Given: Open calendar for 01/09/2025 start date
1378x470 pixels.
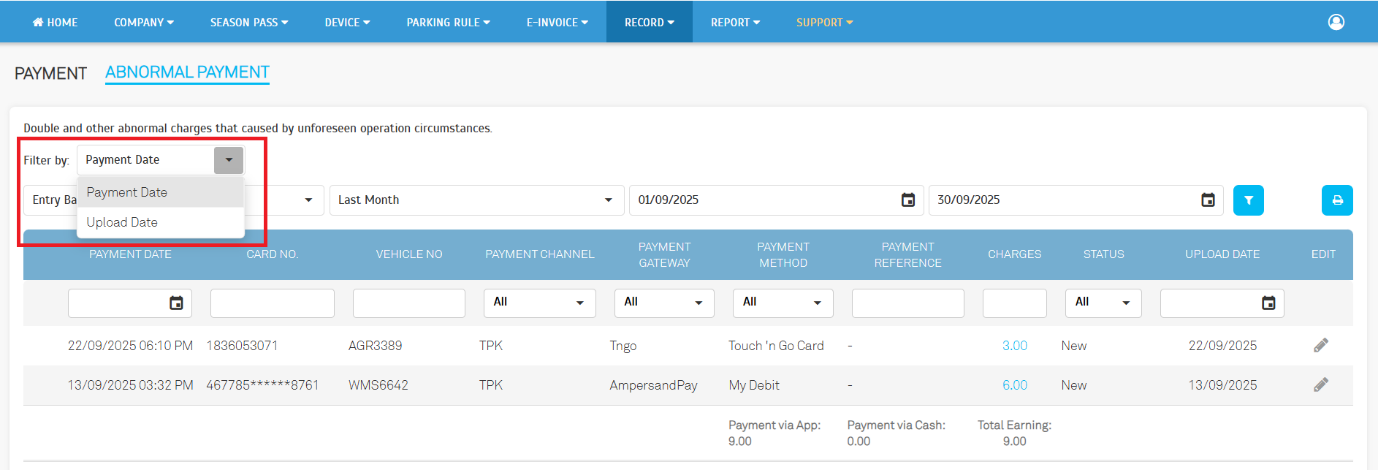Looking at the screenshot, I should (x=908, y=200).
